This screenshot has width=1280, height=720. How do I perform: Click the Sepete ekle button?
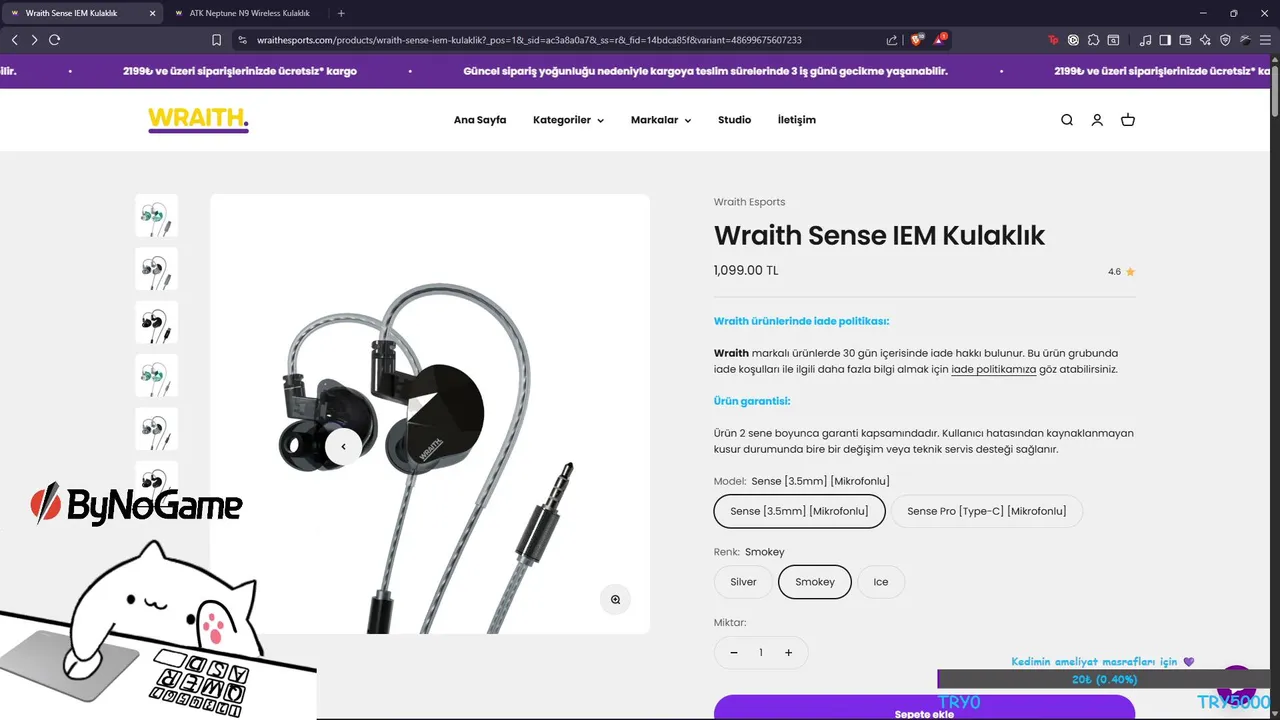924,708
